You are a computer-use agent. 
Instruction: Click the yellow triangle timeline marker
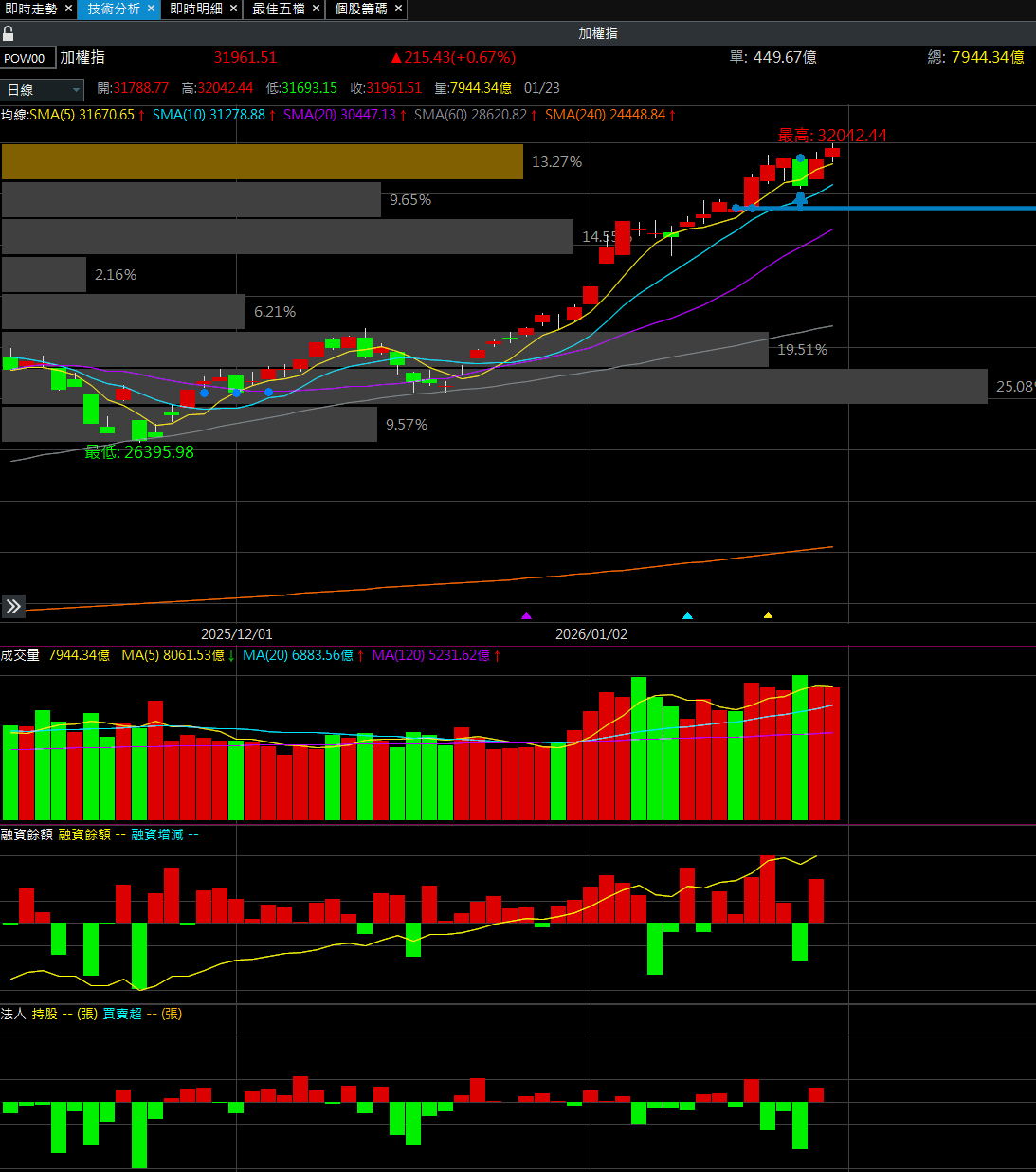pyautogui.click(x=768, y=615)
